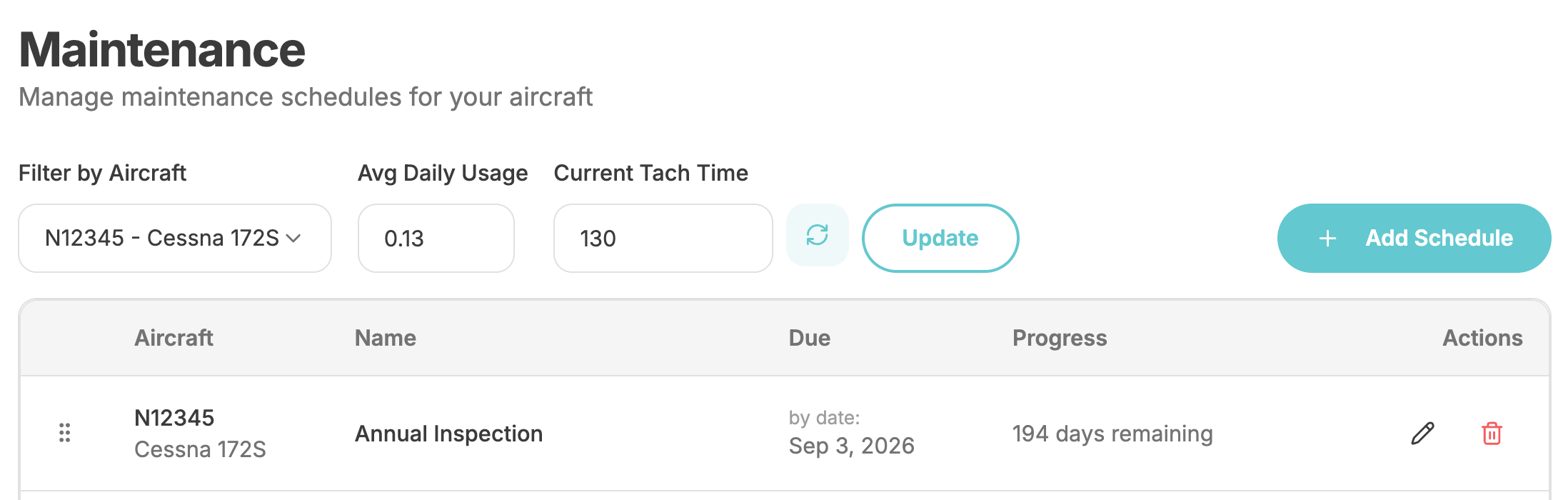Expand the chevron beside N12345 - Cessna 172S
Viewport: 1568px width, 500px height.
[x=293, y=239]
